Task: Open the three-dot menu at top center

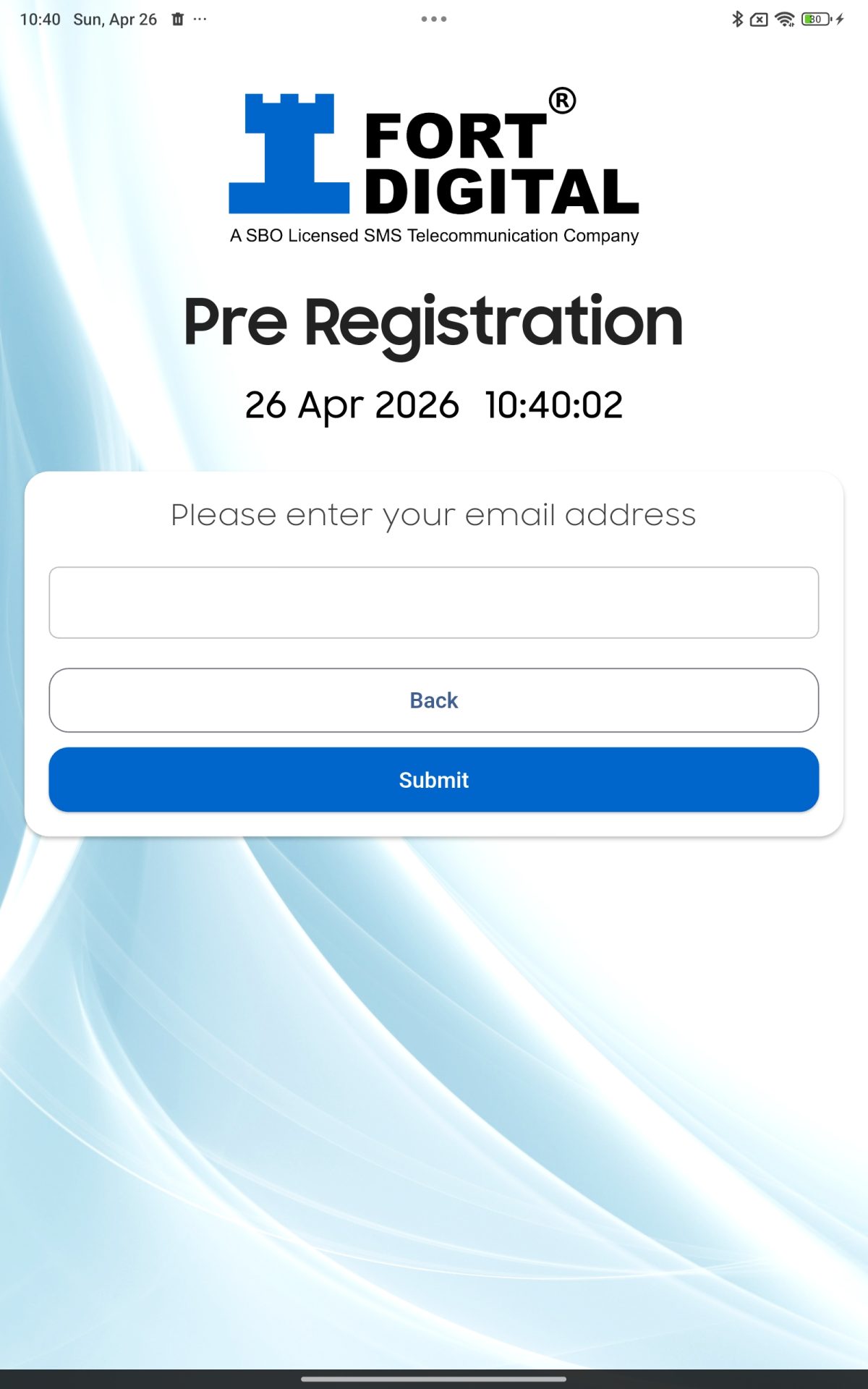Action: pos(434,19)
